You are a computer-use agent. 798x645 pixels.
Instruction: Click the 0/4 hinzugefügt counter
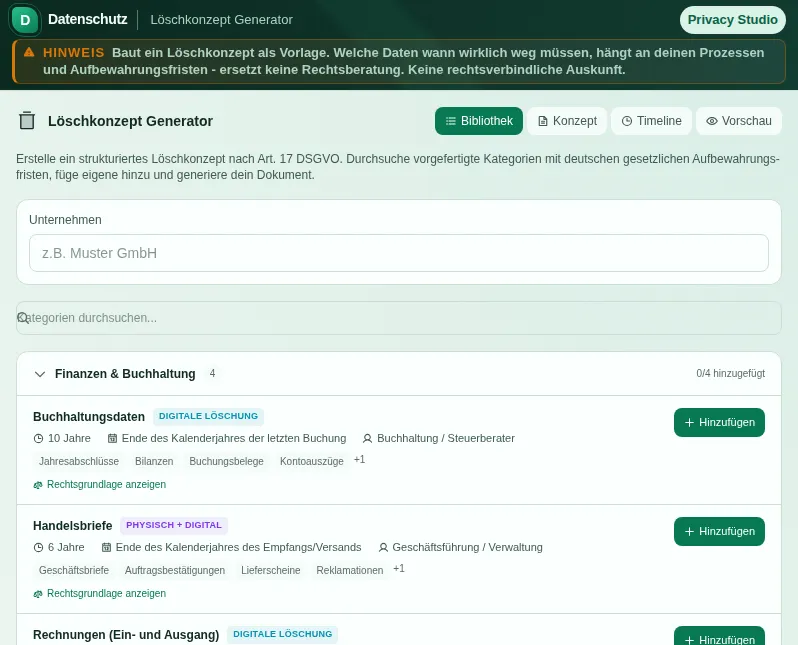[730, 374]
